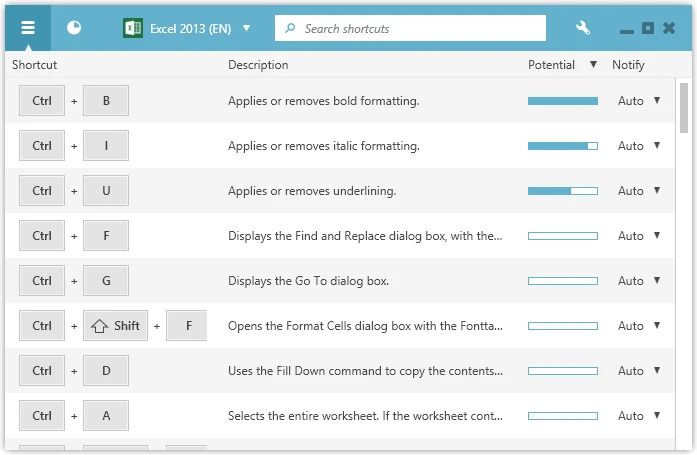Click the Shortcut column header
Screen dimensions: 697x455
35,65
